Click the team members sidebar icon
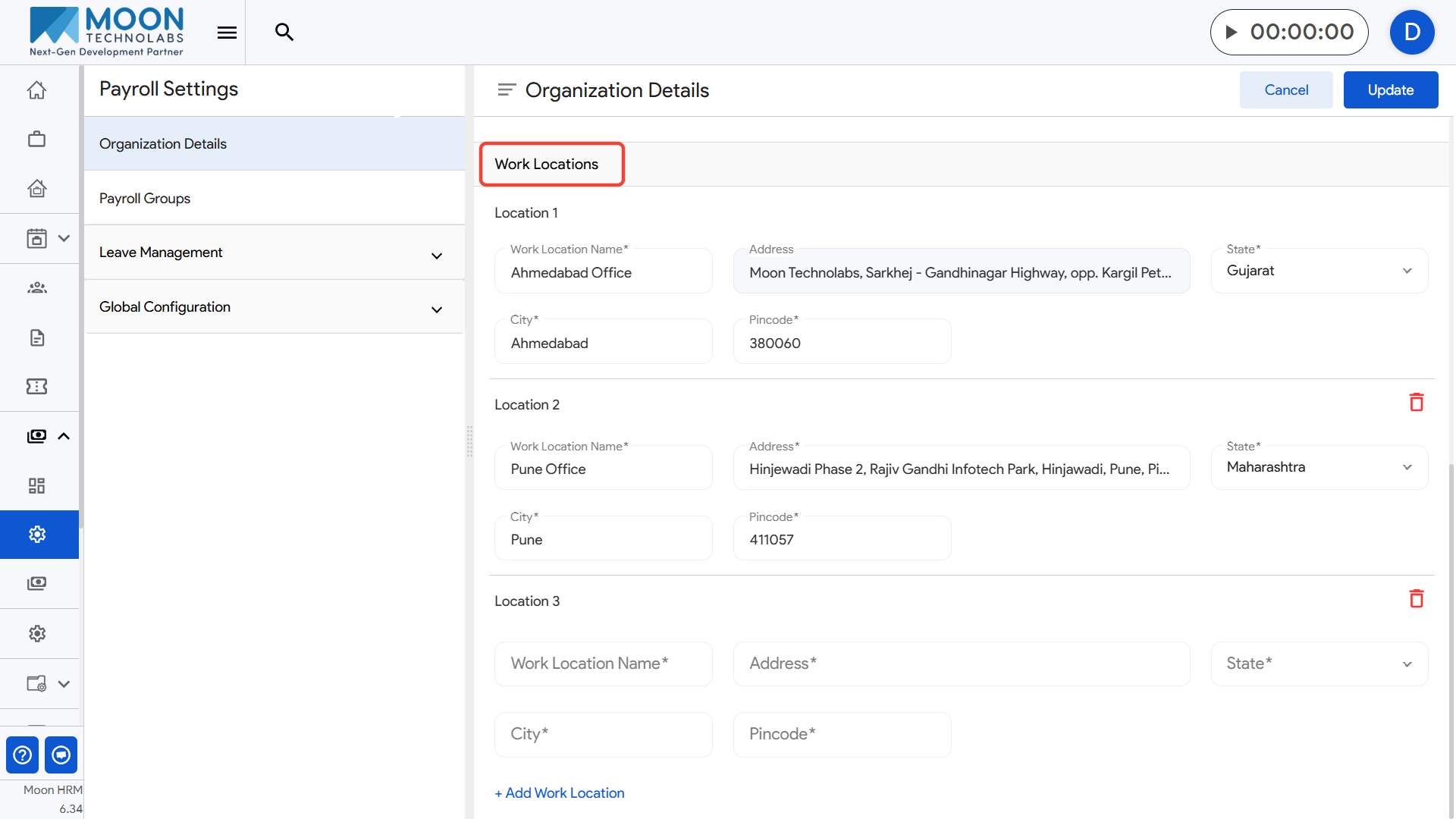1456x819 pixels. tap(36, 287)
